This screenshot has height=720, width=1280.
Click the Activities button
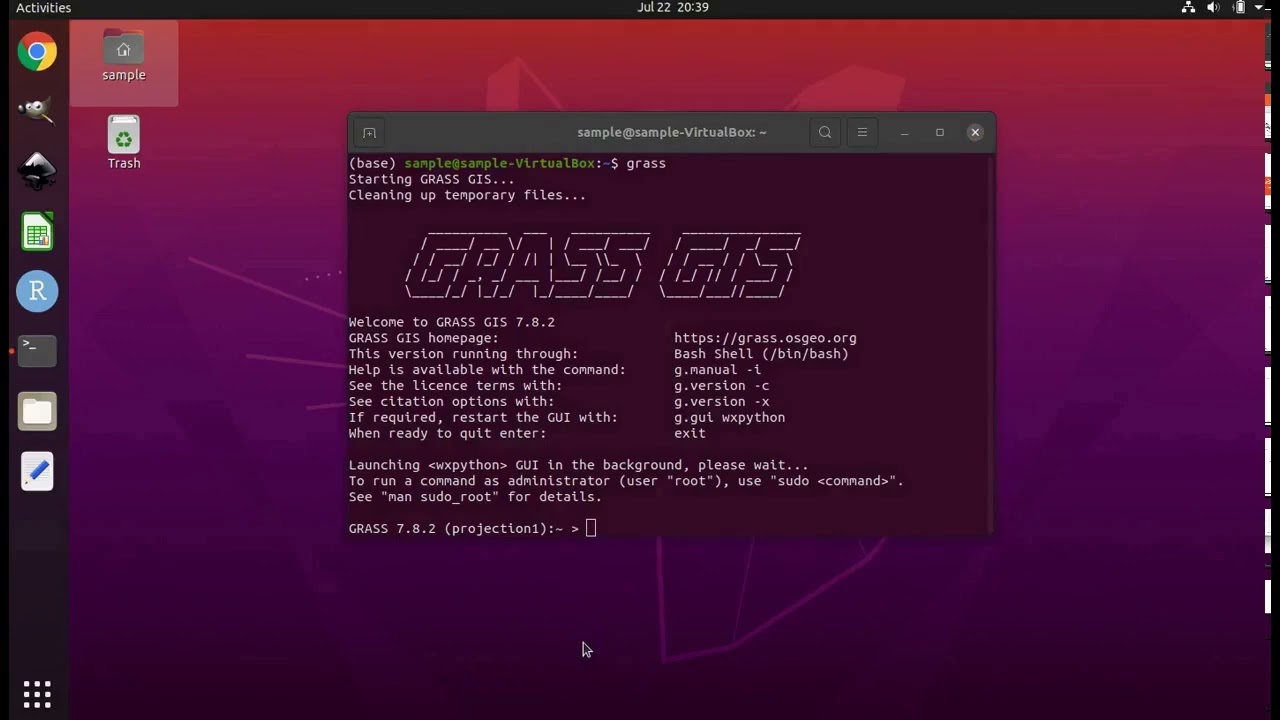tap(44, 8)
